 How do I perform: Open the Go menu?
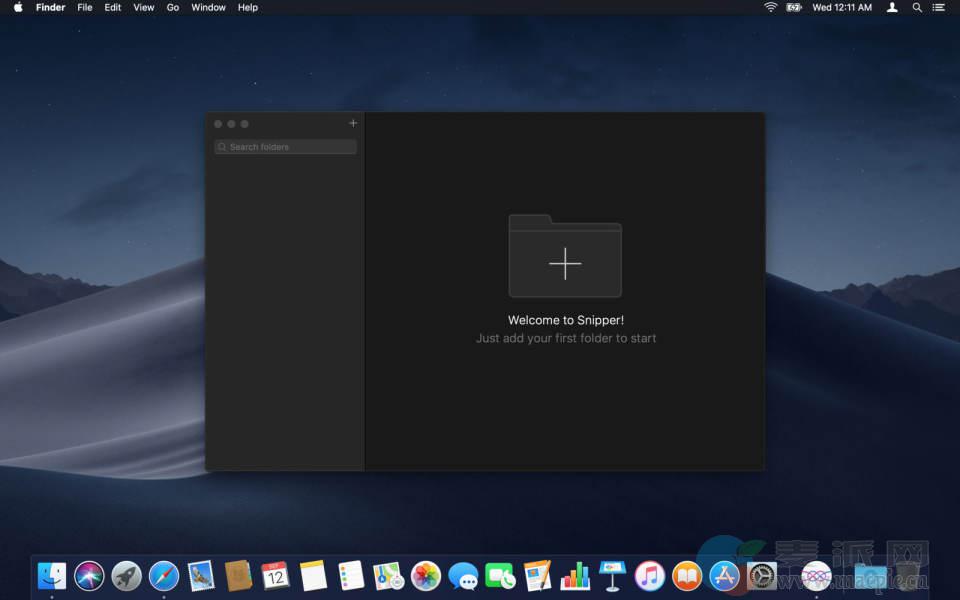click(x=173, y=7)
